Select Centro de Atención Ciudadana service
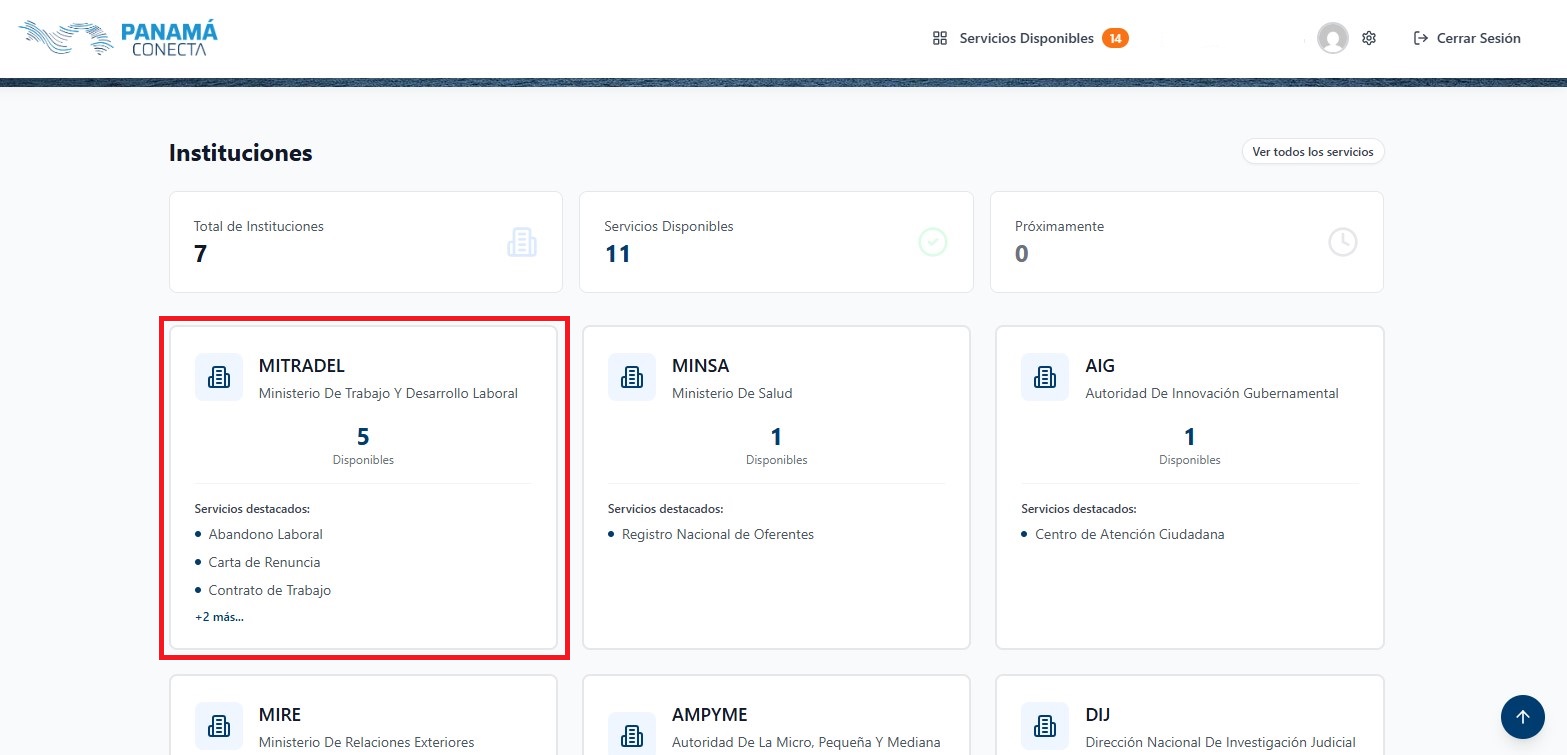Viewport: 1567px width, 755px height. [1129, 534]
